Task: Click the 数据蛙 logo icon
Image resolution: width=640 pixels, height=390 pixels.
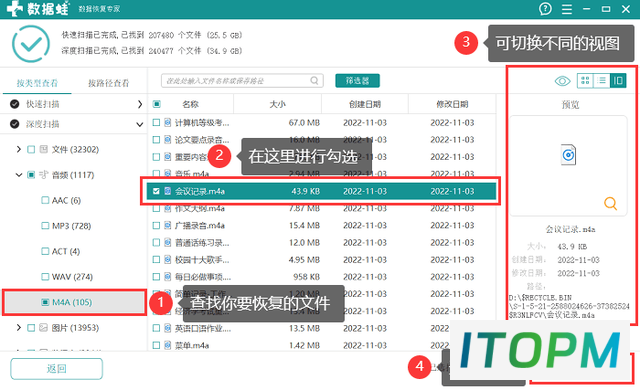Action: 15,9
